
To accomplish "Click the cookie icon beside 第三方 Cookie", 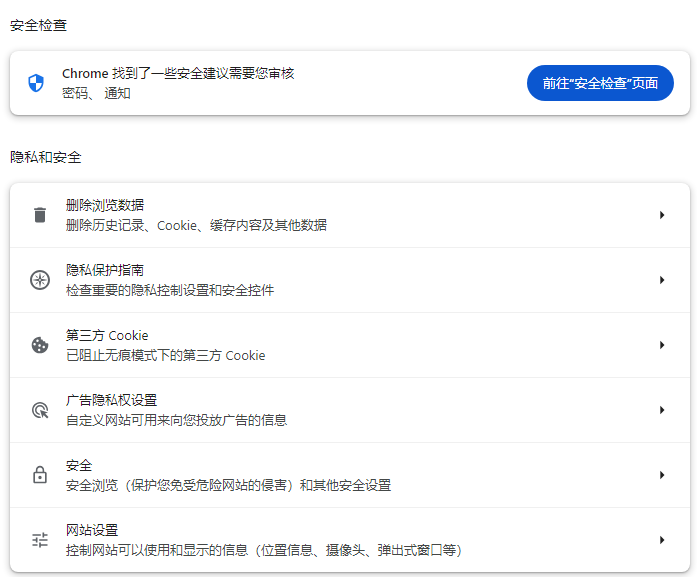I will pyautogui.click(x=40, y=345).
